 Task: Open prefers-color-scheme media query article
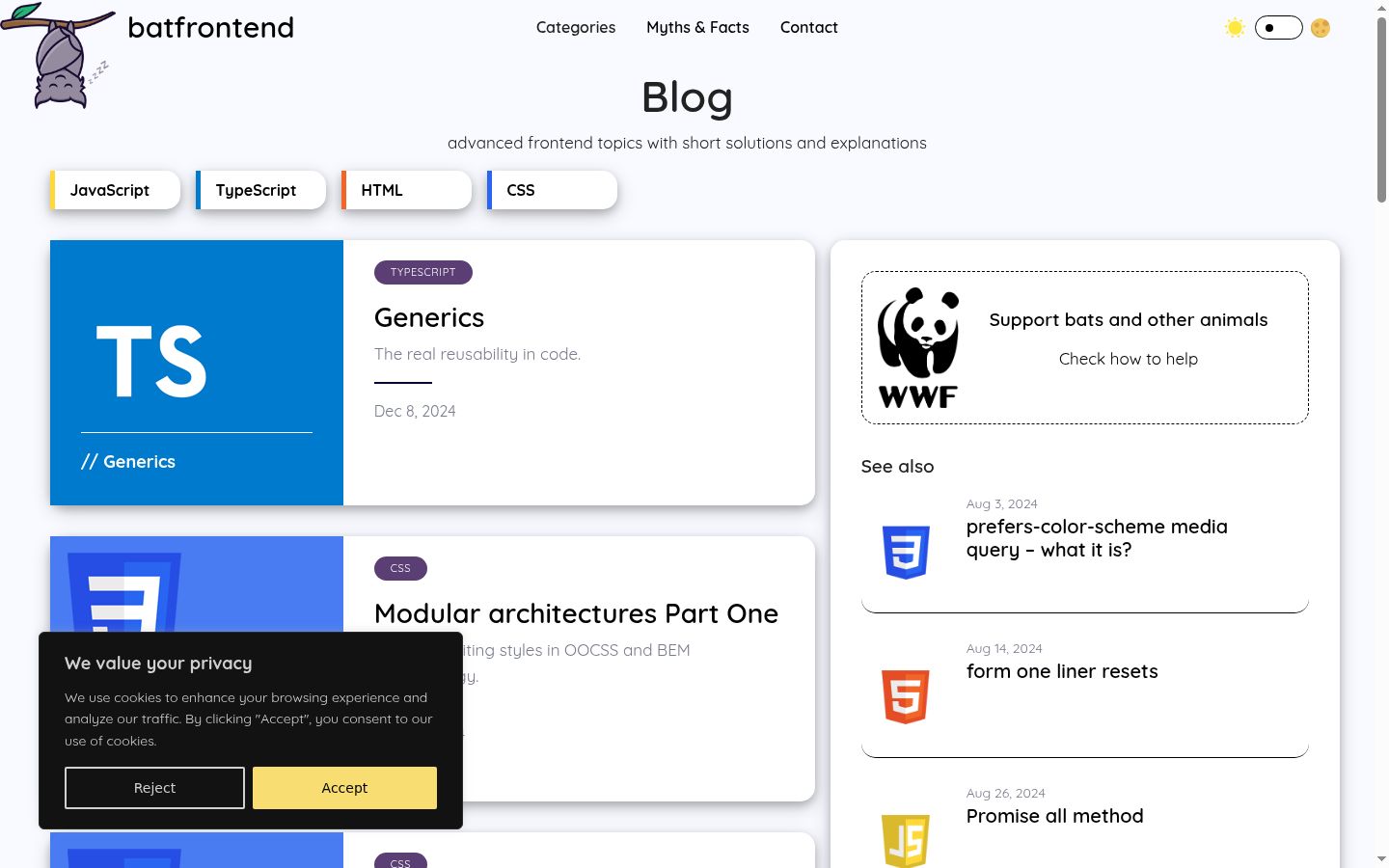[x=1097, y=538]
